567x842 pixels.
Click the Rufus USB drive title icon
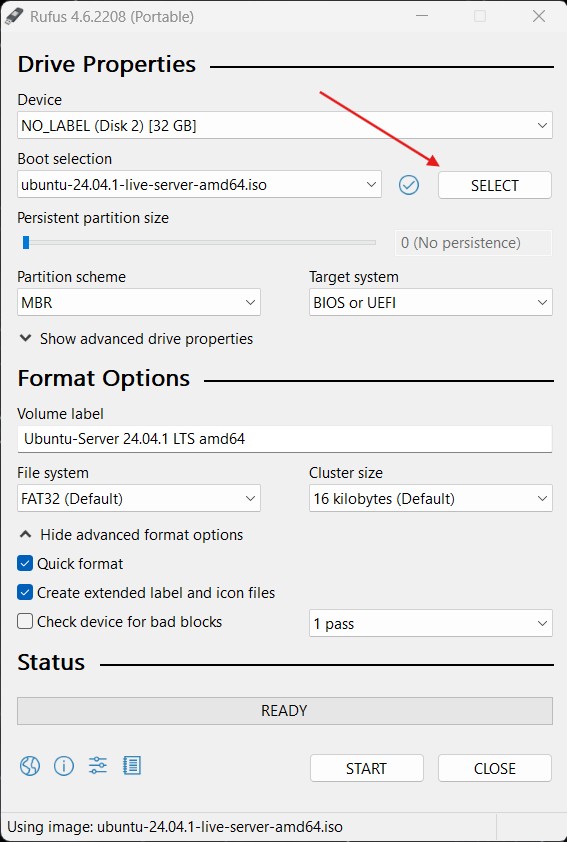click(13, 16)
